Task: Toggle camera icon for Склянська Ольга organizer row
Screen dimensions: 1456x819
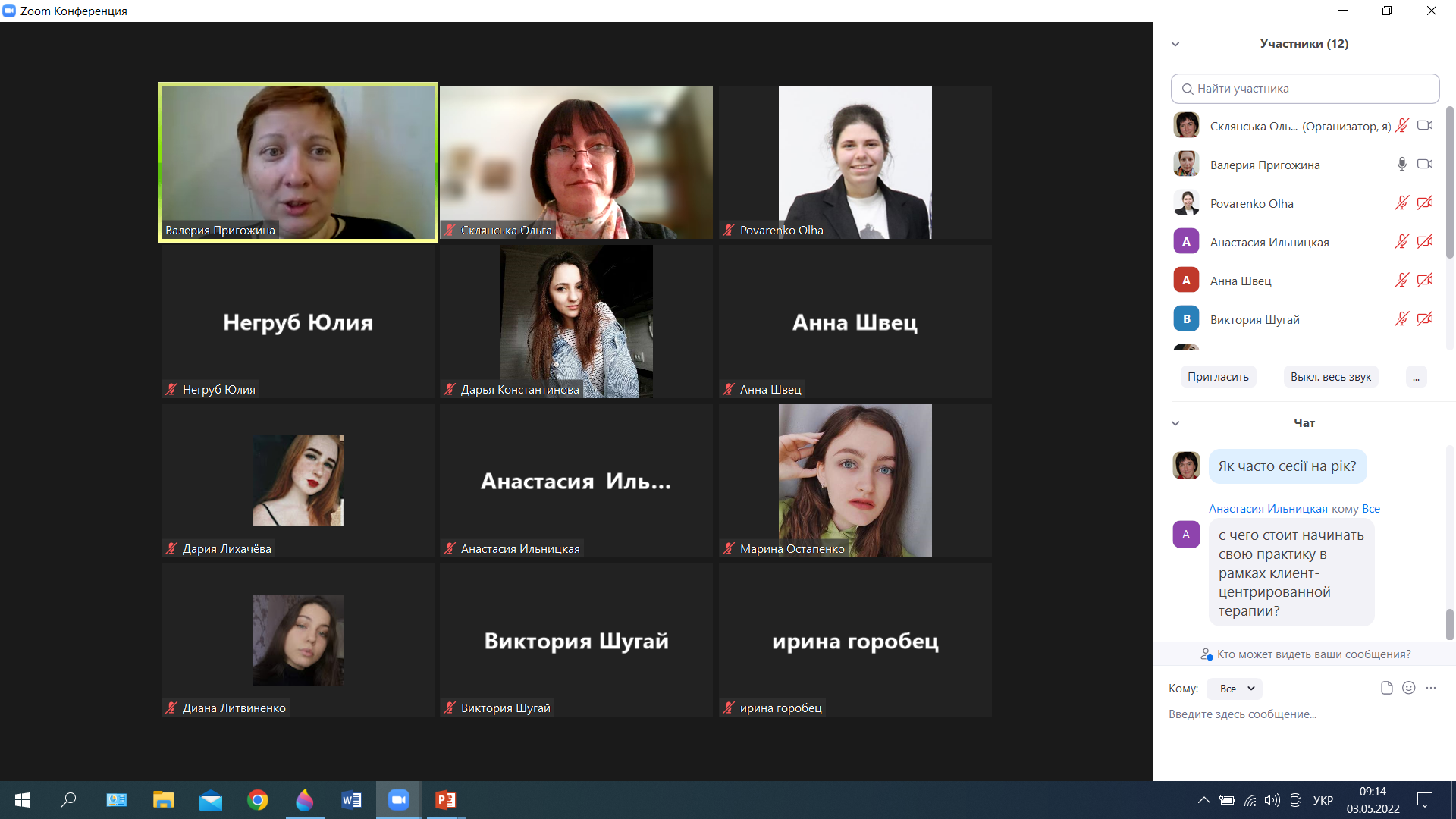Action: click(1425, 126)
